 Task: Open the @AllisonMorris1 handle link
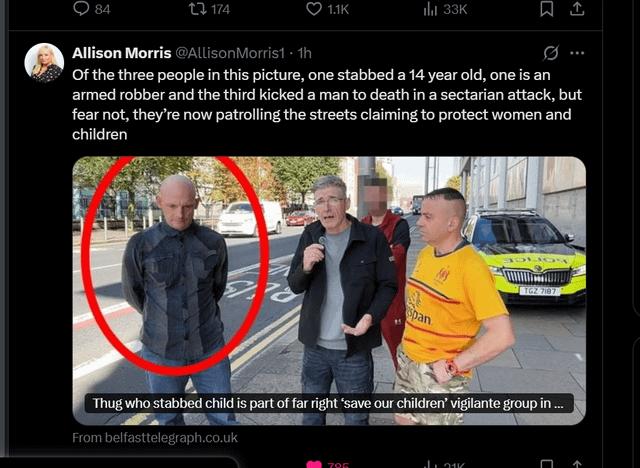point(230,53)
